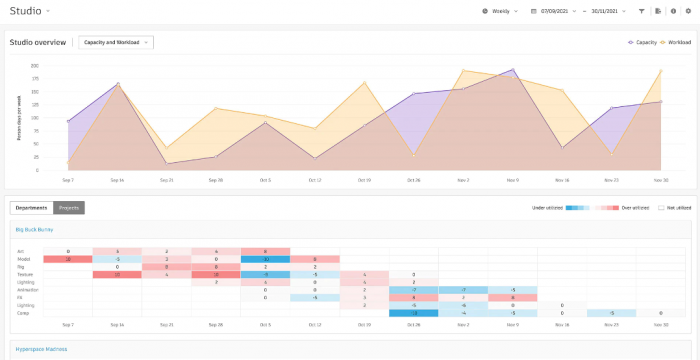Open the Big Buck Bunny project link
Screen dimensions: 700x360
(x=34, y=230)
